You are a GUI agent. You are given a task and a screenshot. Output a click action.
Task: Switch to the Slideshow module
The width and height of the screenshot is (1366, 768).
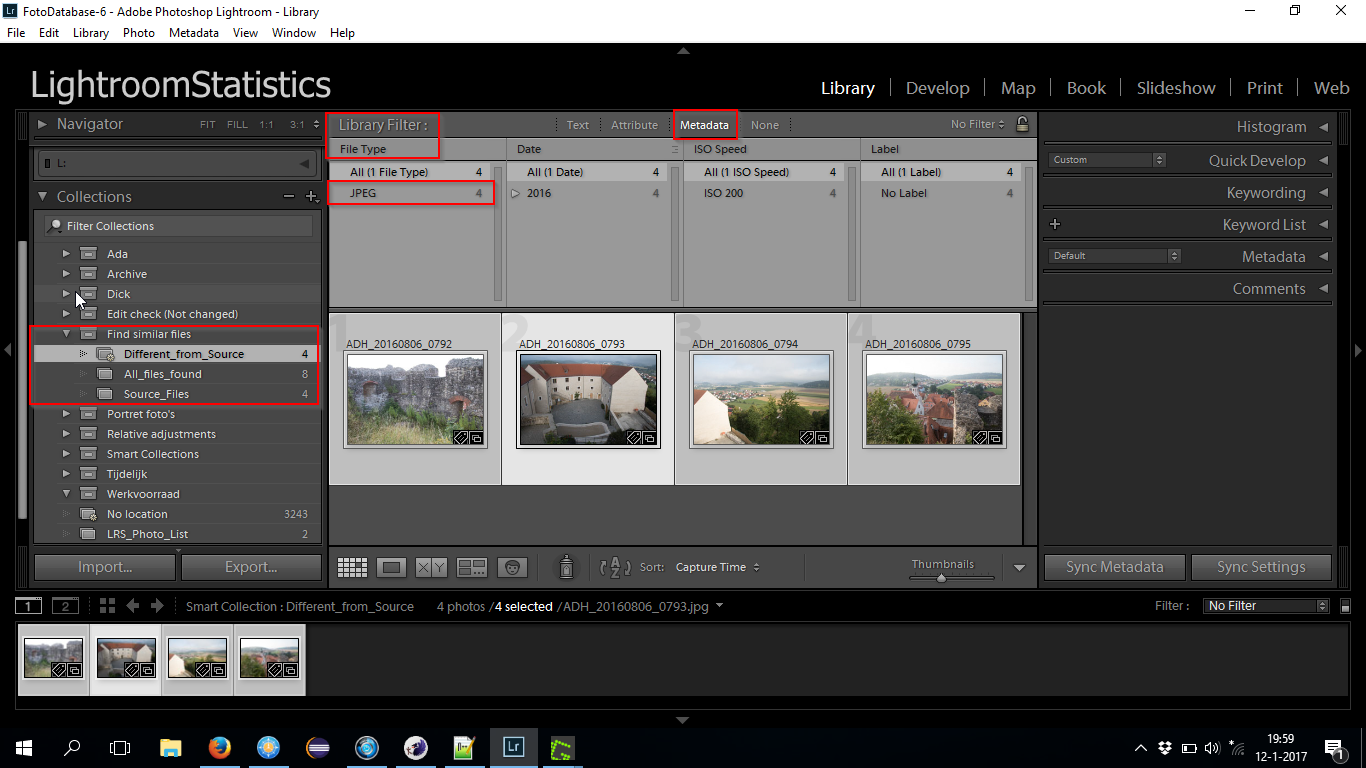(x=1176, y=88)
